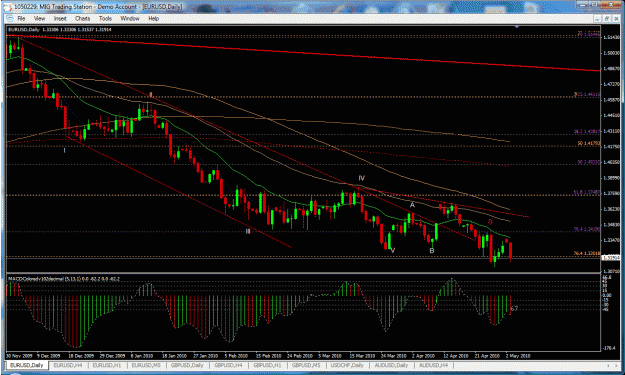
Task: Switch to the AUDUSD,H4 chart tab
Action: click(x=433, y=365)
